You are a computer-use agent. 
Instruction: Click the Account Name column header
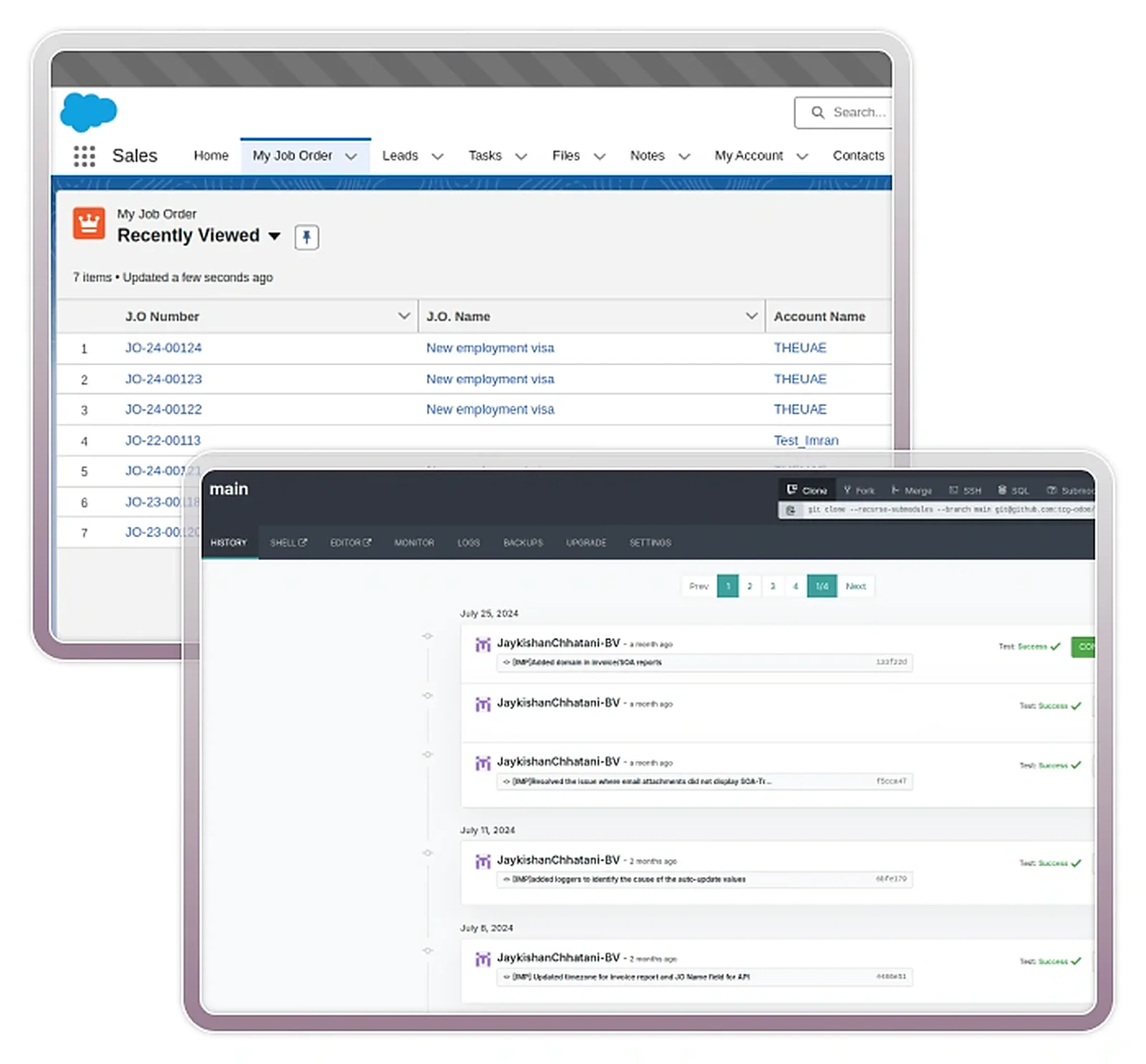[829, 316]
